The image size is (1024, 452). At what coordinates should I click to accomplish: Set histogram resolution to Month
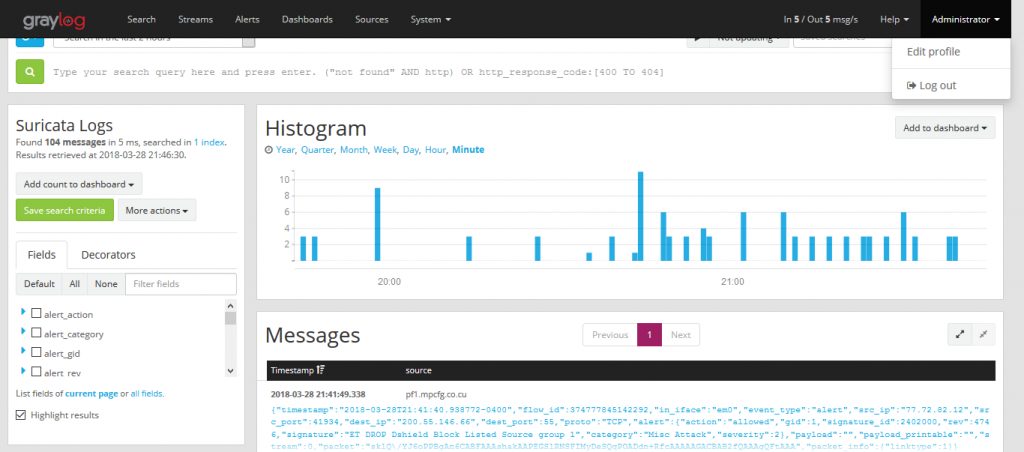click(353, 150)
